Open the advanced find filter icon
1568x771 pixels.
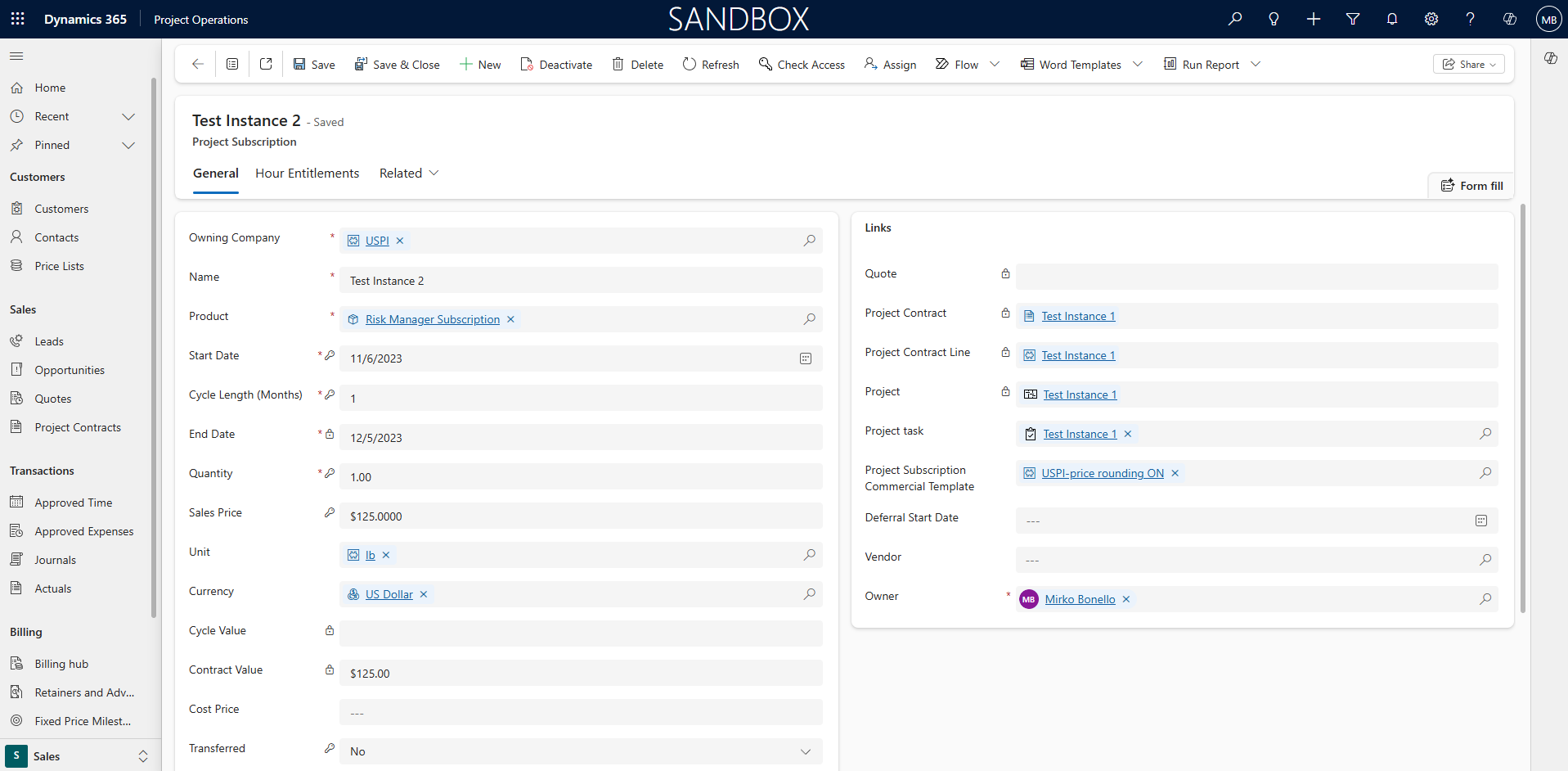1353,19
